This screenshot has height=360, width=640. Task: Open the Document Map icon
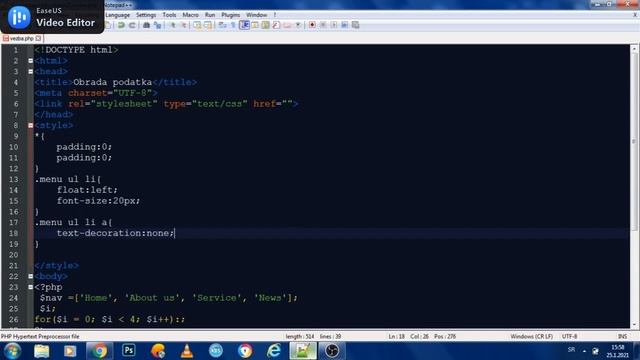click(265, 25)
